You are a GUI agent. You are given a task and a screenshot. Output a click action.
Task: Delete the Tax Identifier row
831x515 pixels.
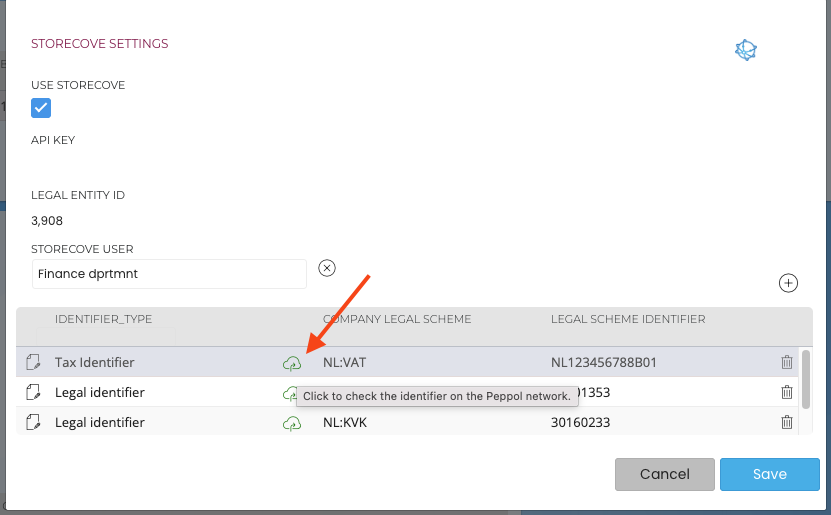click(x=786, y=362)
